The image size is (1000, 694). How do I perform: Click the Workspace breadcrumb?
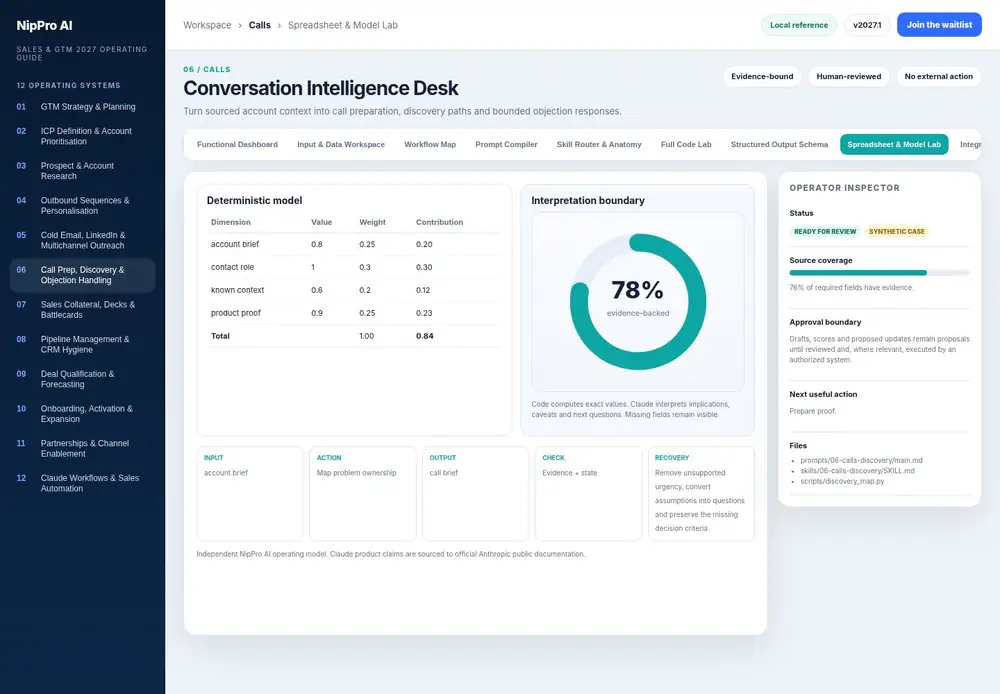click(207, 25)
